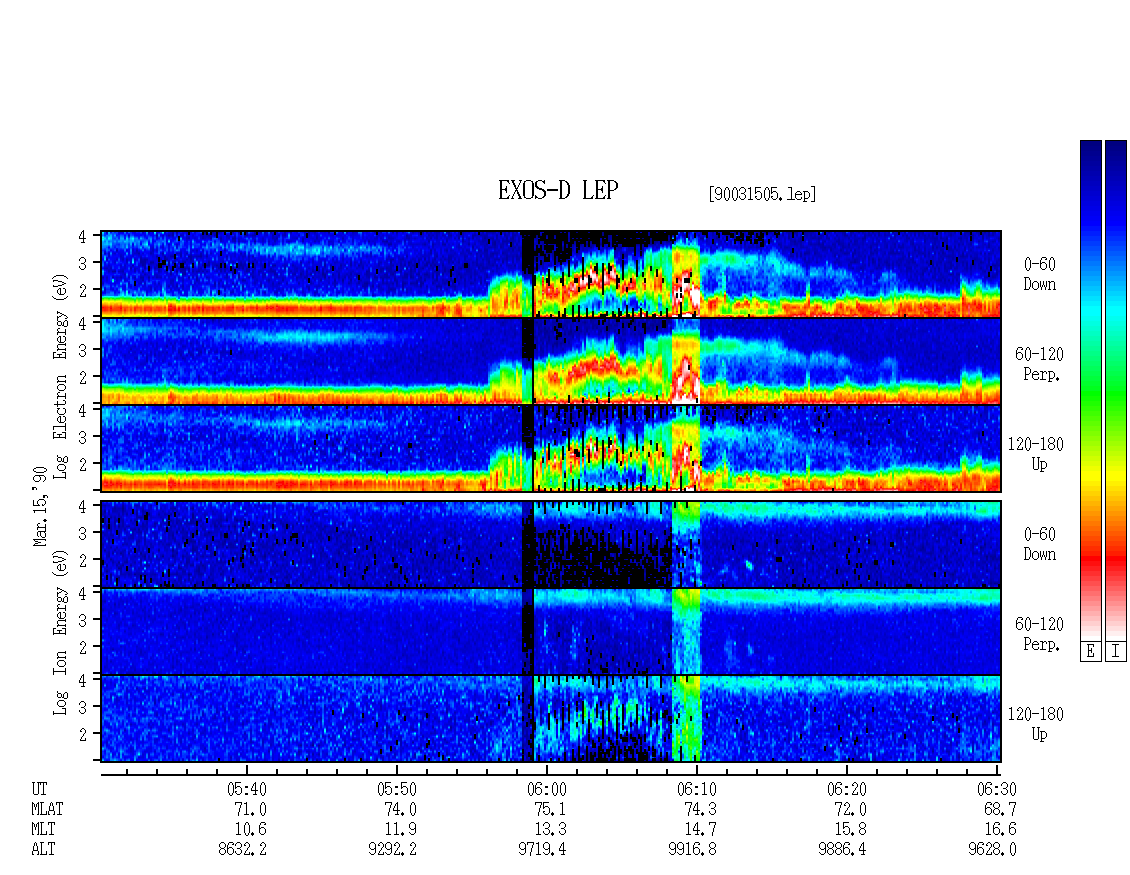1130x875 pixels.
Task: Click the MLAT value 68.7
Action: point(1000,809)
